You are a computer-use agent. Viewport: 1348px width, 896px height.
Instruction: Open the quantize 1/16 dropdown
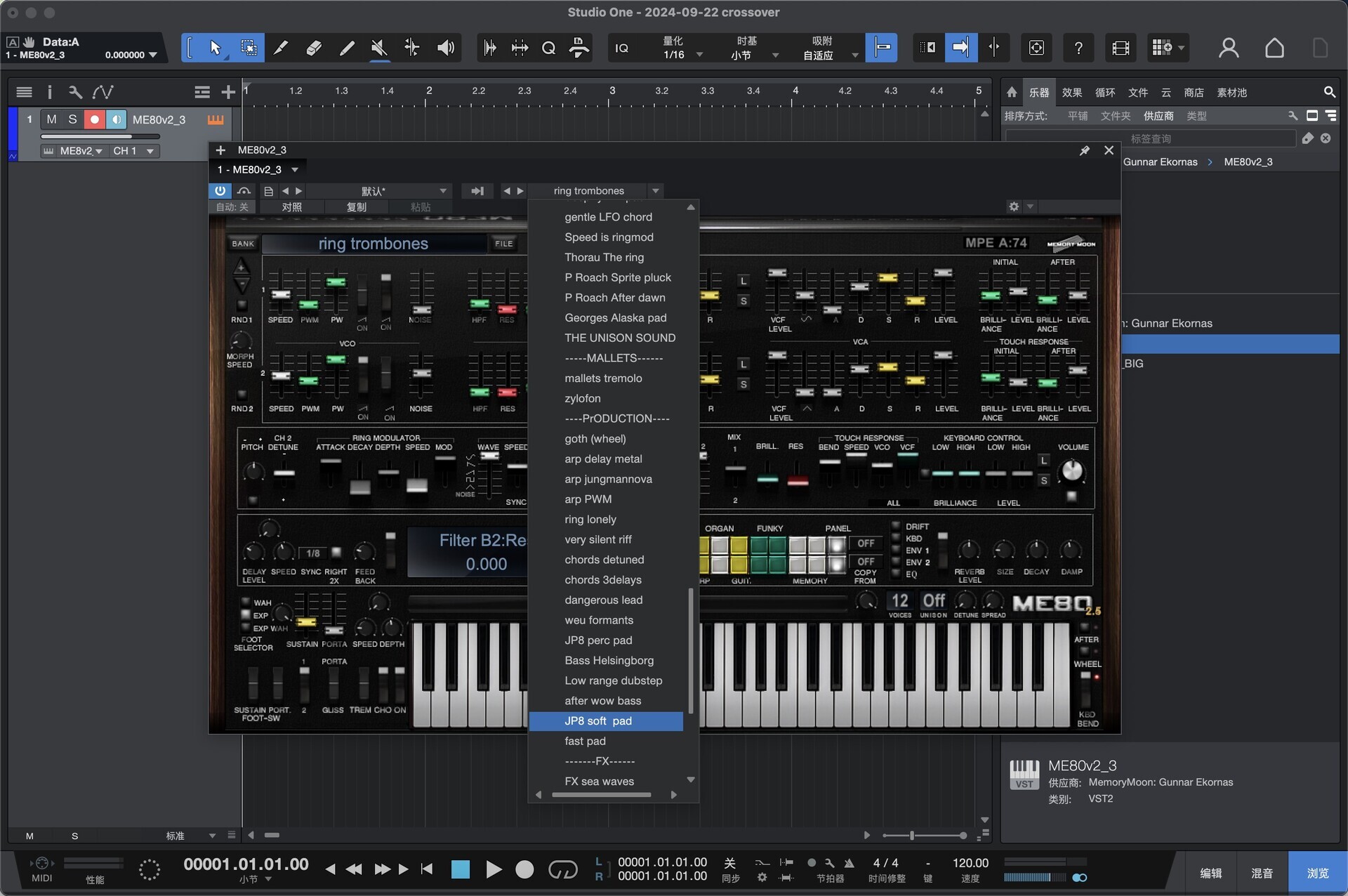(x=699, y=55)
